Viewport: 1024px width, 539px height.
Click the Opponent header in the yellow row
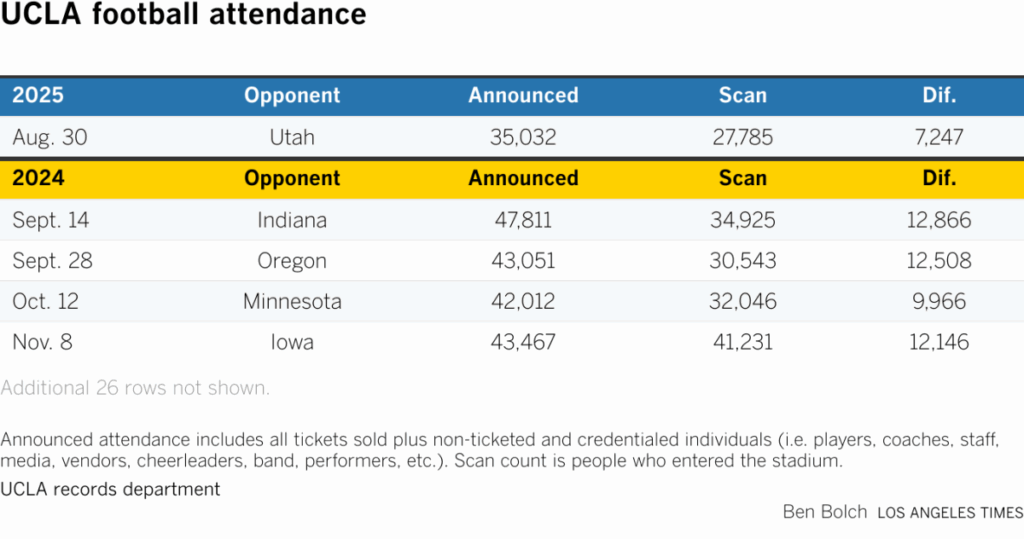[292, 179]
